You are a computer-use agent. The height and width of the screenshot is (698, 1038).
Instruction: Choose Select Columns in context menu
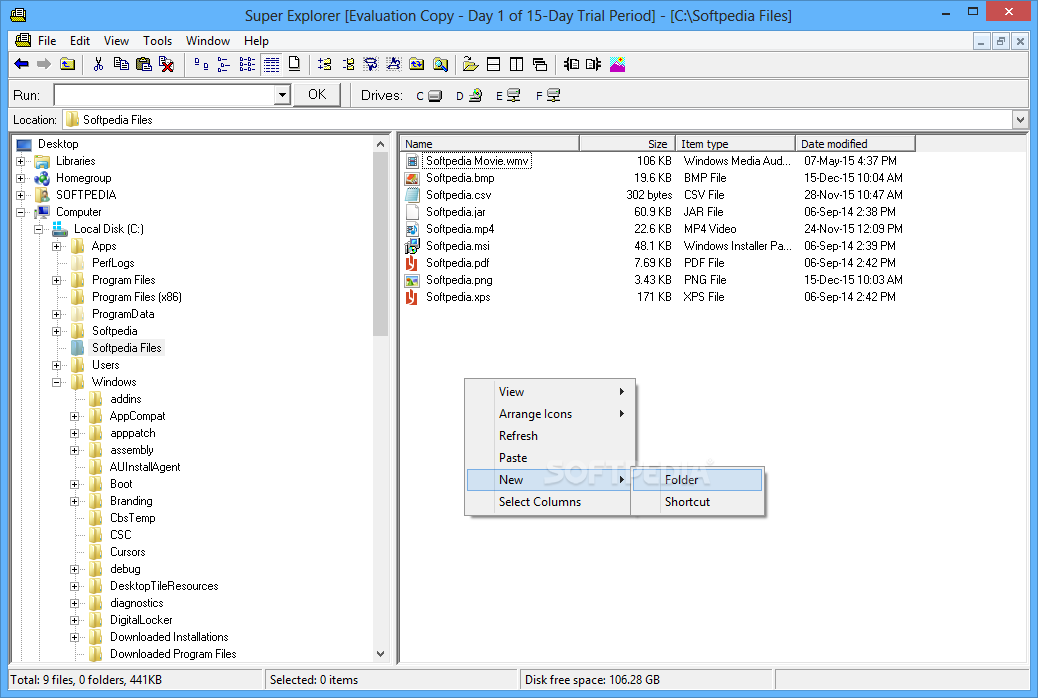pyautogui.click(x=549, y=502)
